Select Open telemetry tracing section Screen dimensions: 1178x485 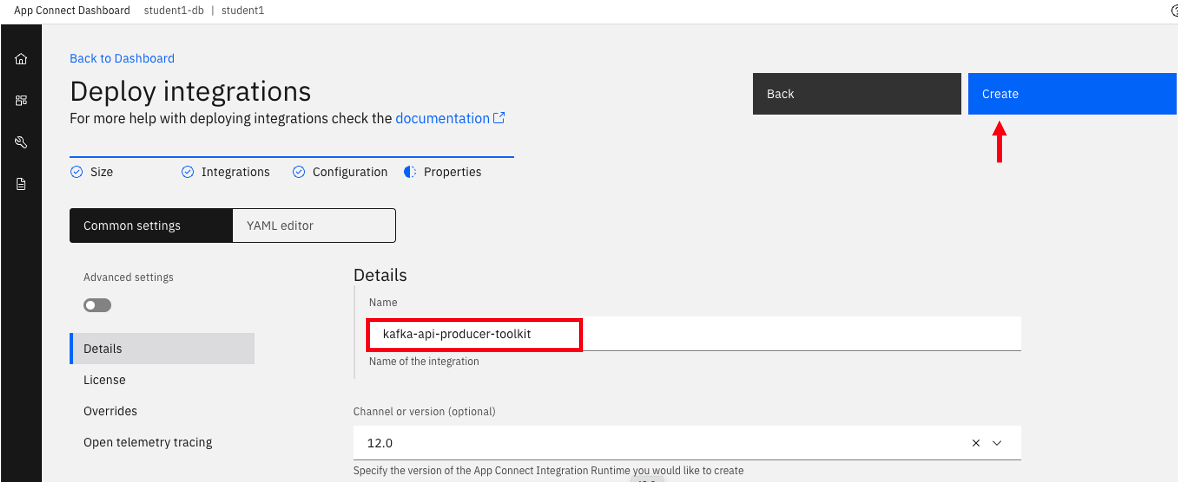(147, 442)
